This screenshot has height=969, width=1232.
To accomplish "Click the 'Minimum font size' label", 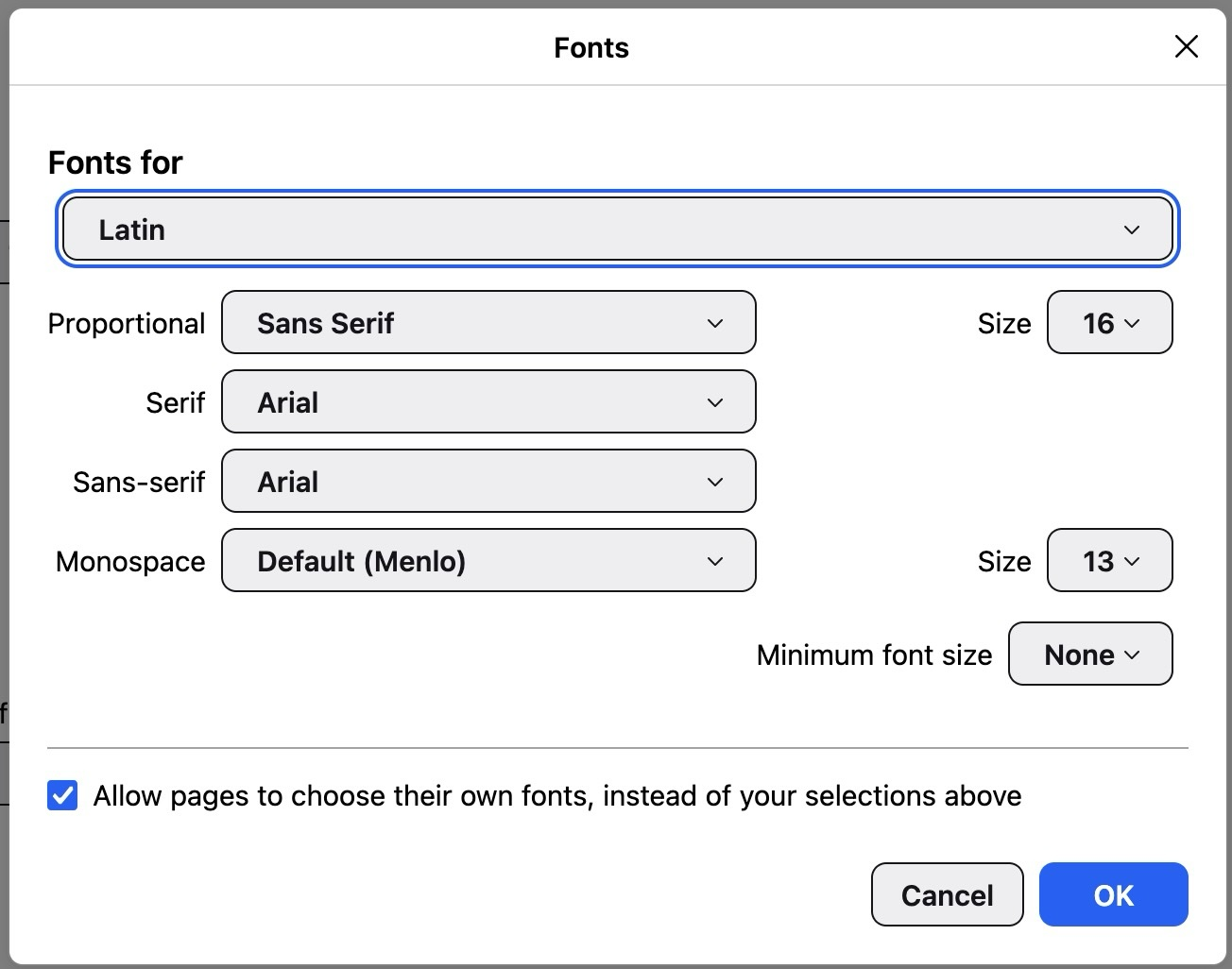I will (x=874, y=654).
